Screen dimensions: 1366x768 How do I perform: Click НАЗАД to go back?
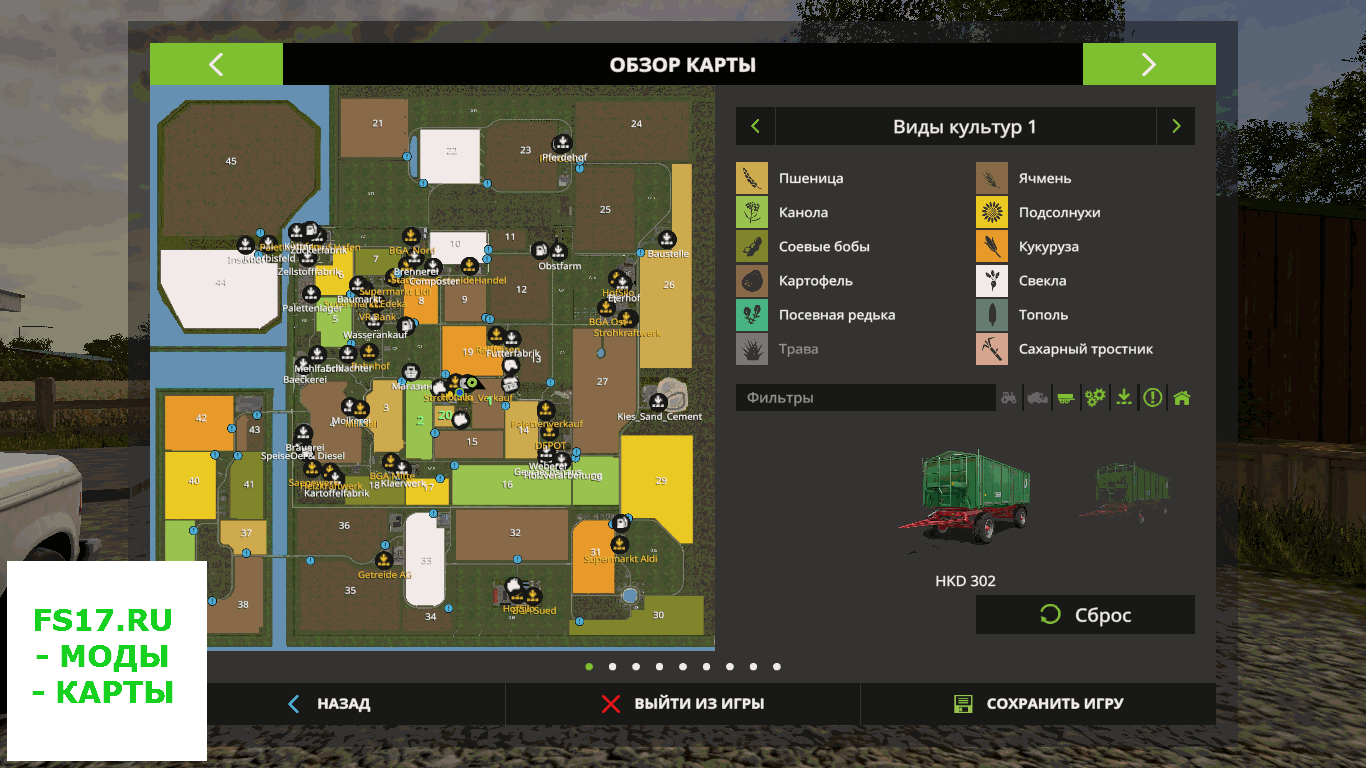click(344, 704)
